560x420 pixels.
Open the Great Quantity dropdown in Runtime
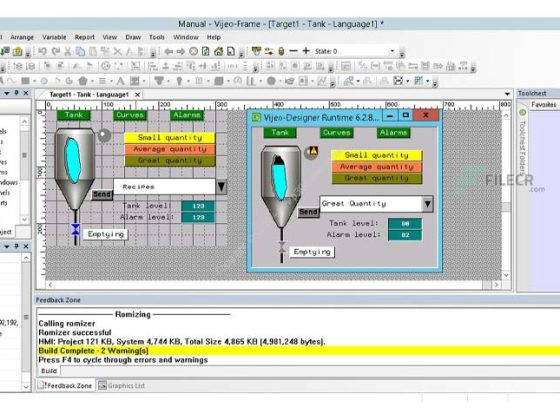click(x=428, y=204)
